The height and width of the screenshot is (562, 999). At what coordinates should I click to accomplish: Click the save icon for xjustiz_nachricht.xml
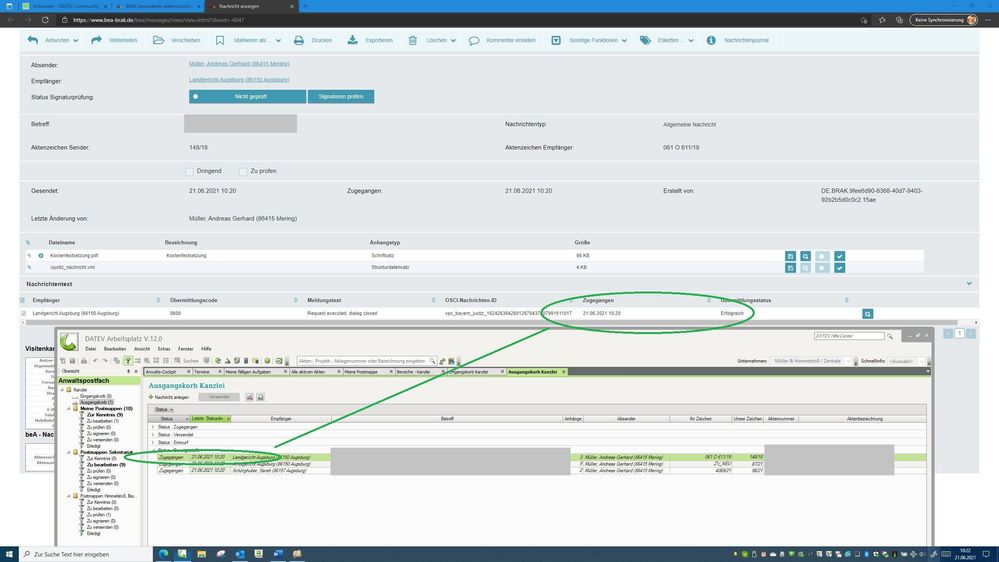pyautogui.click(x=790, y=268)
